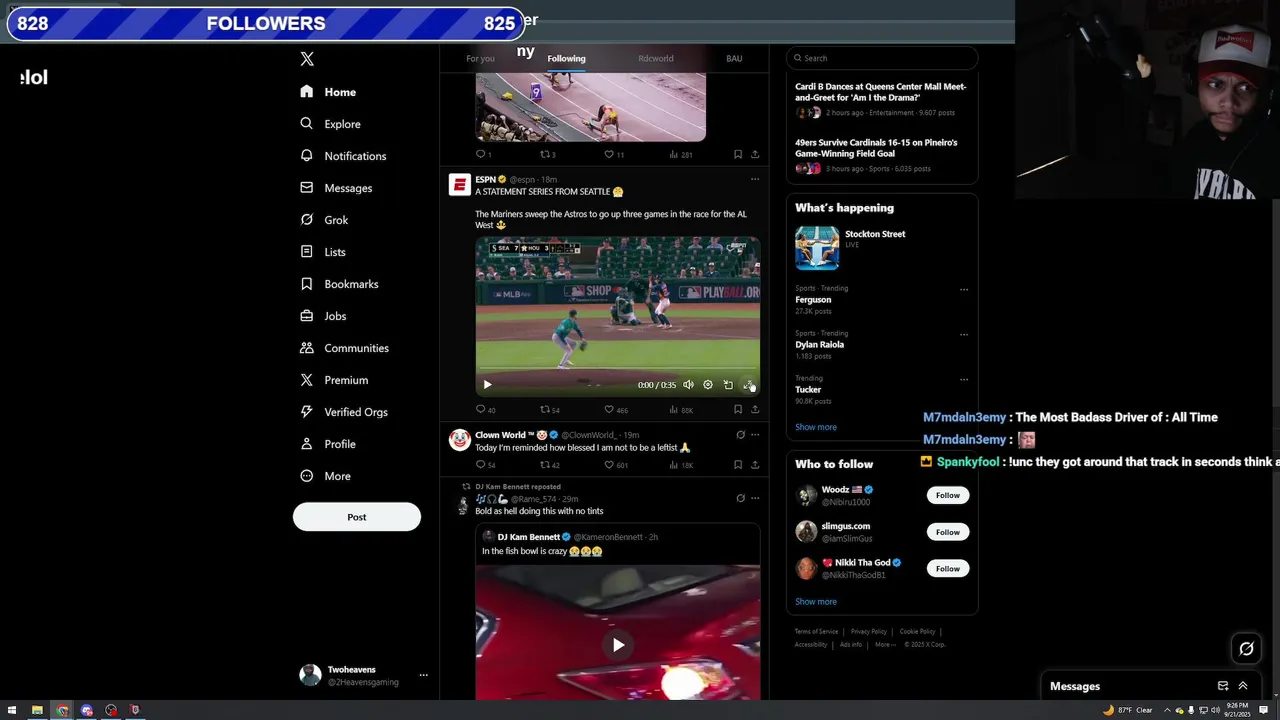Open Profile in the sidebar

pyautogui.click(x=327, y=444)
